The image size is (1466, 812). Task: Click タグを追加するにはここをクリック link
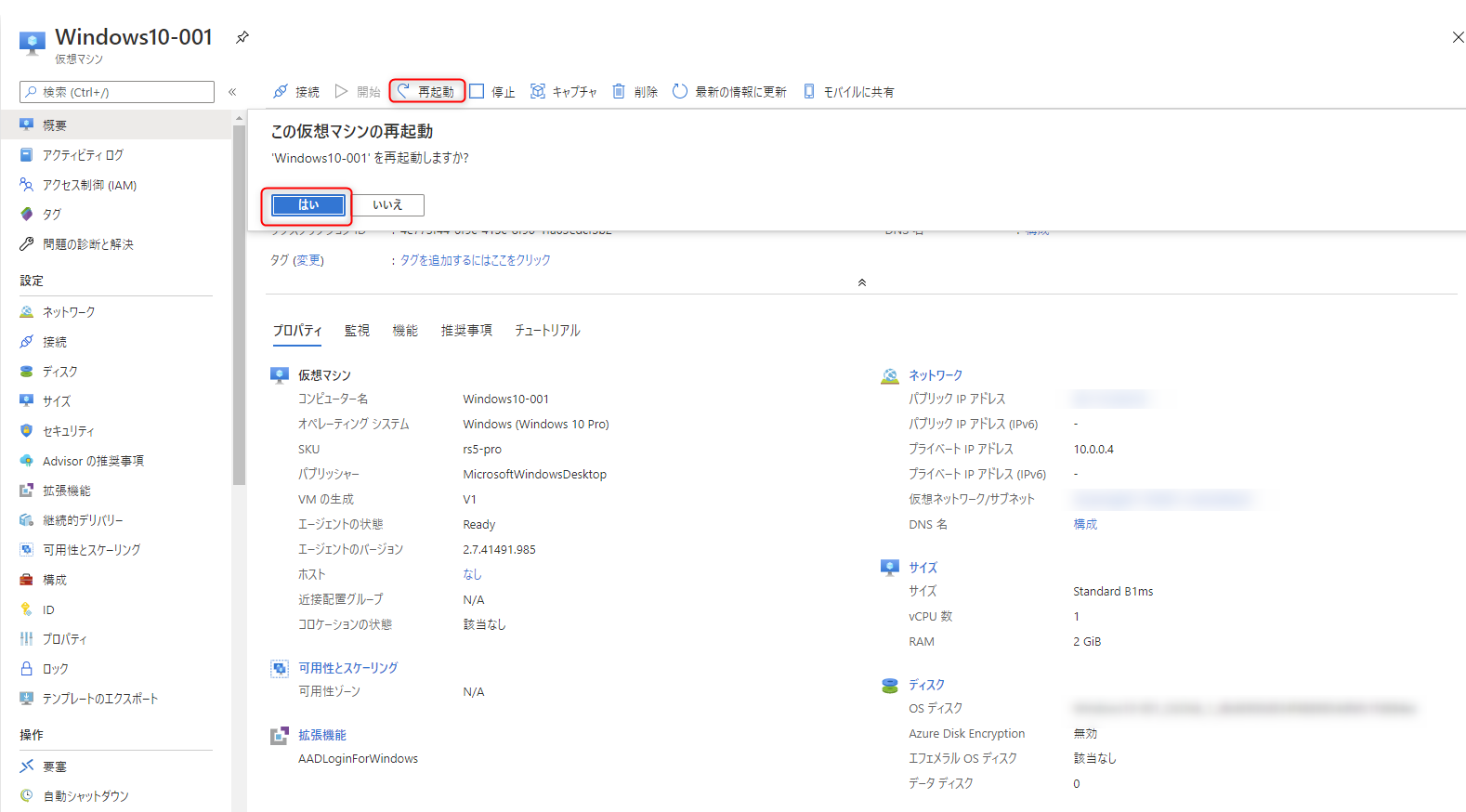475,260
